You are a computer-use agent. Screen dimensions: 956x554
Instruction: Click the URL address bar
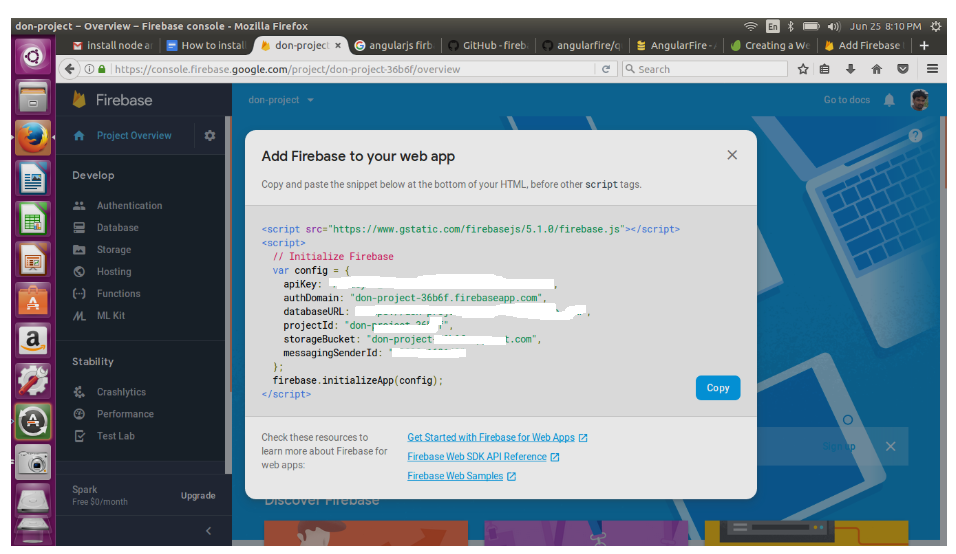point(354,69)
